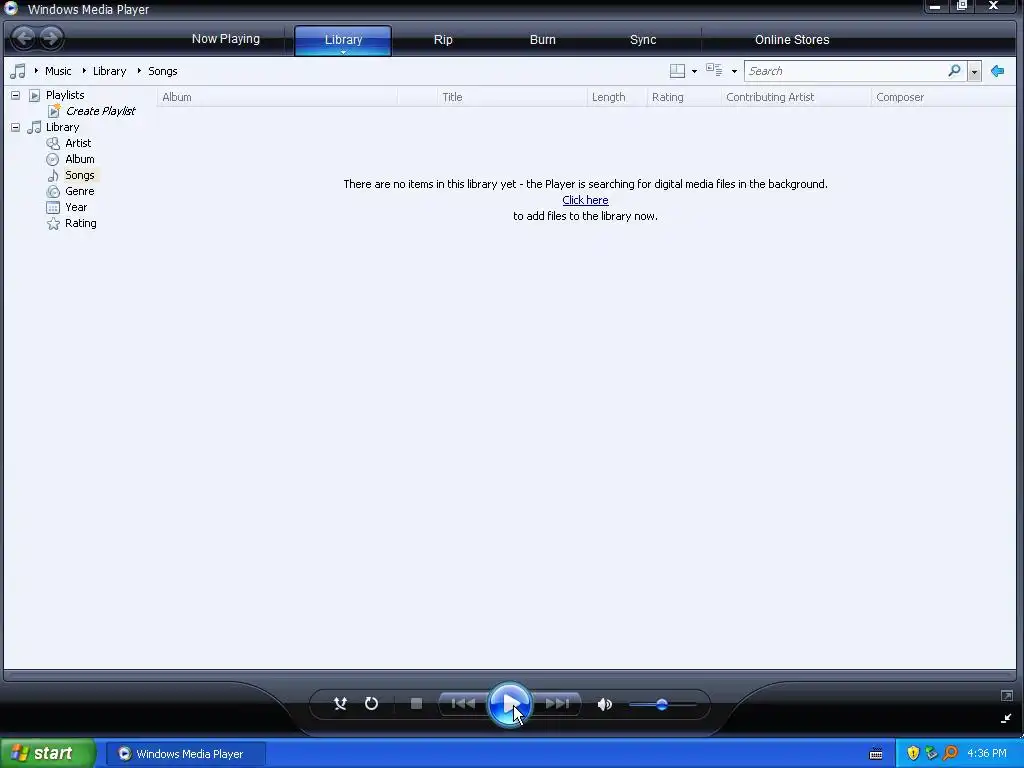Click the Next track button
This screenshot has height=768, width=1024.
click(x=557, y=703)
